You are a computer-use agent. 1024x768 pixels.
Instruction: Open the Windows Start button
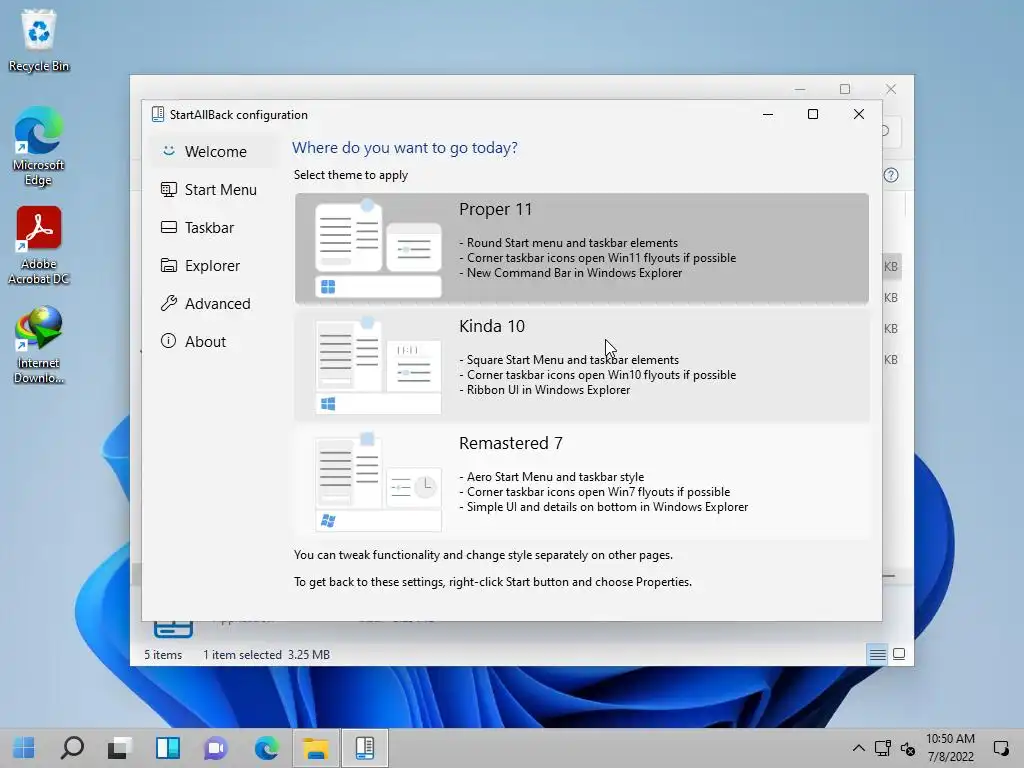point(24,748)
